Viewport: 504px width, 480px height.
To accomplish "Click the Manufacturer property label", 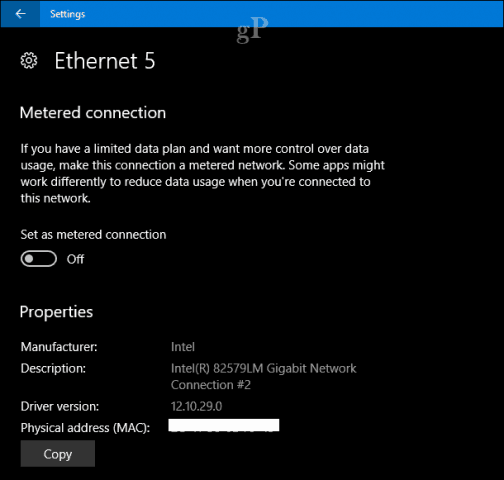I will point(59,347).
